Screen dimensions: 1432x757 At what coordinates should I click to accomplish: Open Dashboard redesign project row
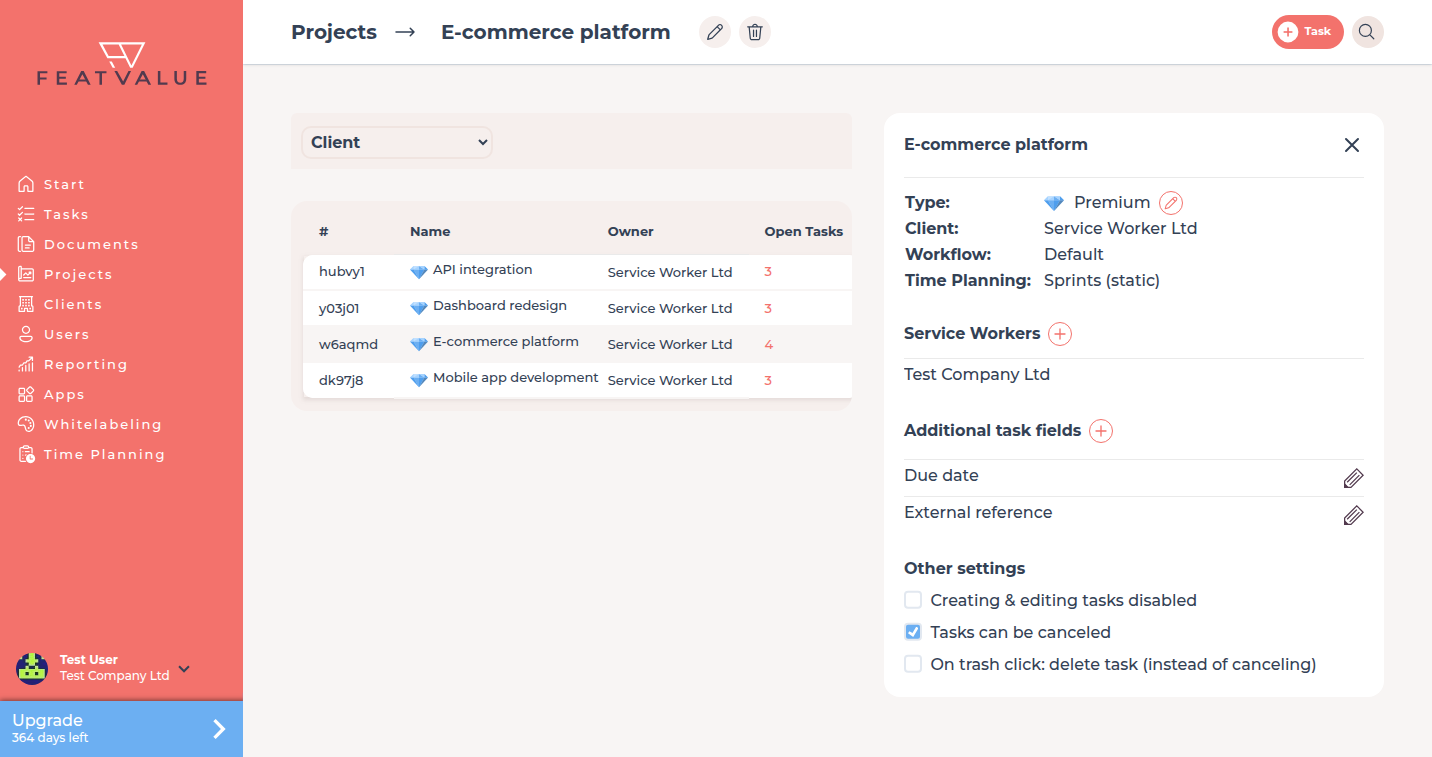pos(577,308)
